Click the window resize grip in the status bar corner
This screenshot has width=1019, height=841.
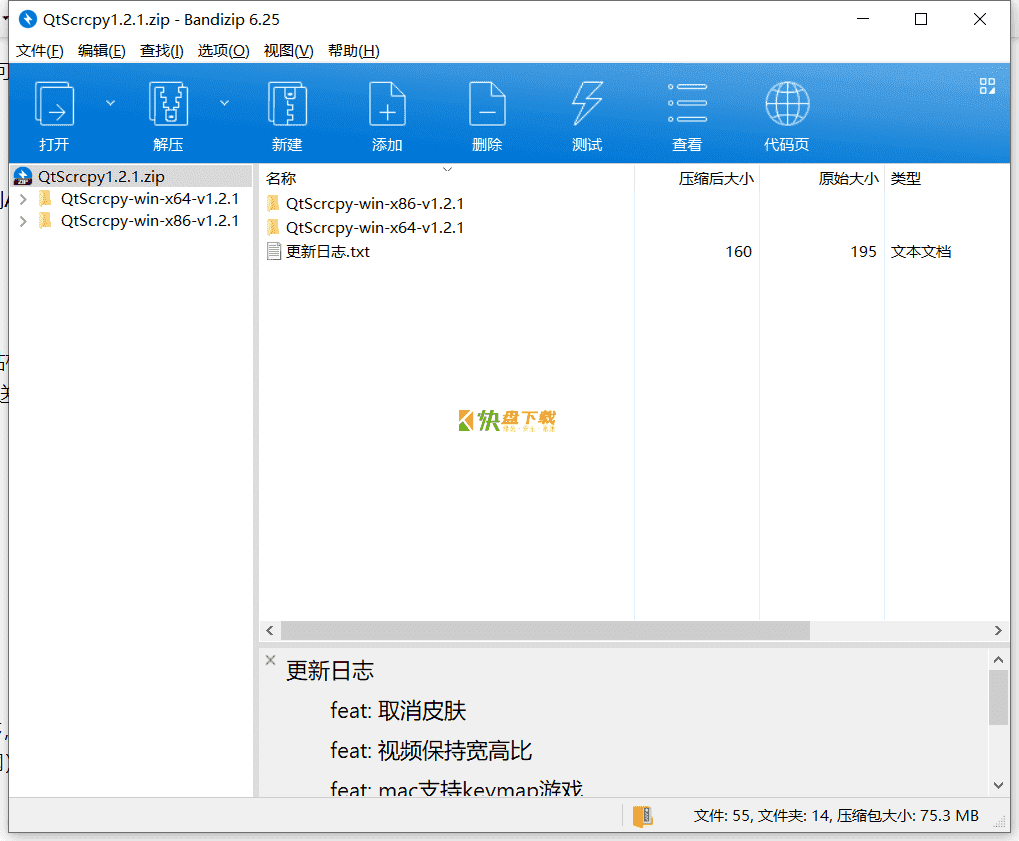[1001, 823]
